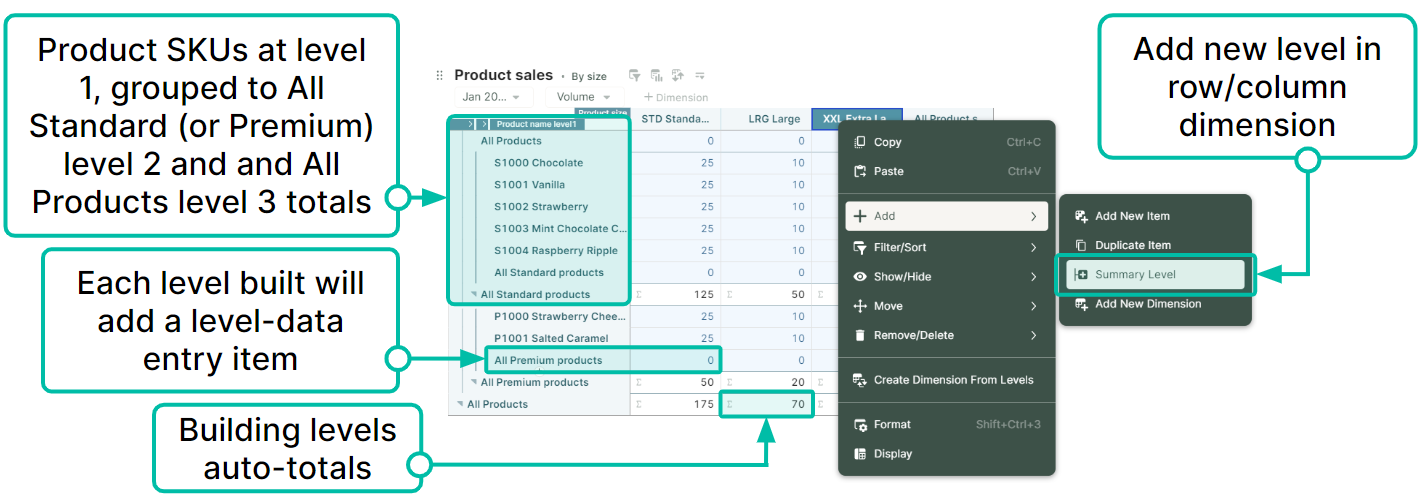Click P1001 Salted Caramel STD cell 25

pyautogui.click(x=676, y=339)
